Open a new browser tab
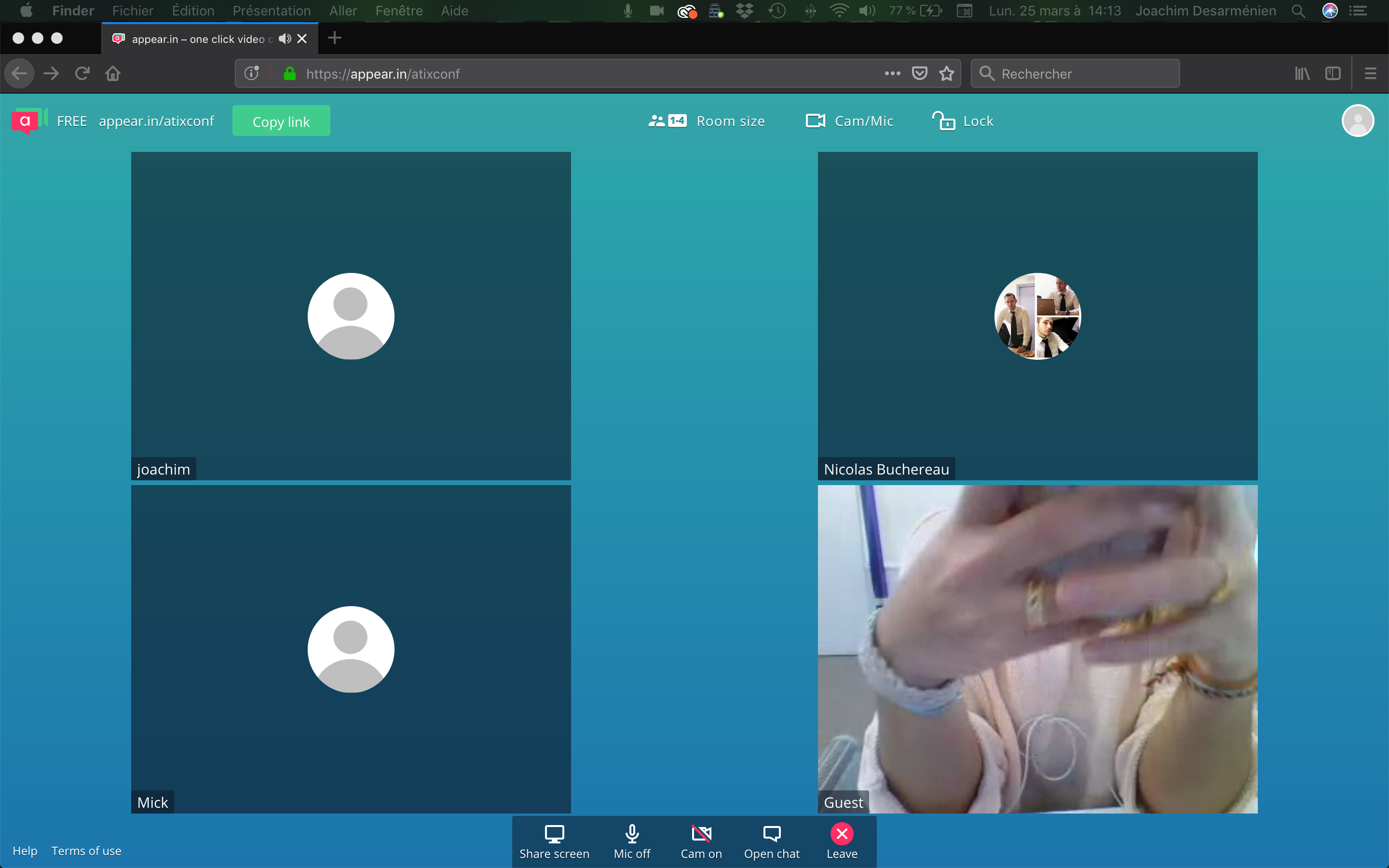This screenshot has height=868, width=1389. click(335, 39)
